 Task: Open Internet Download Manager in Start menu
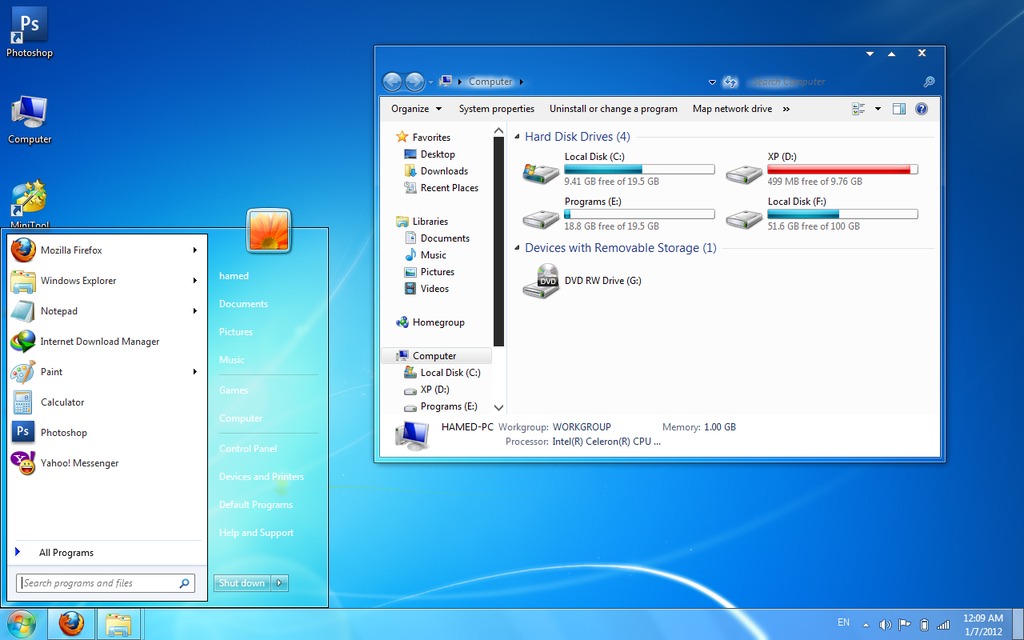(104, 342)
